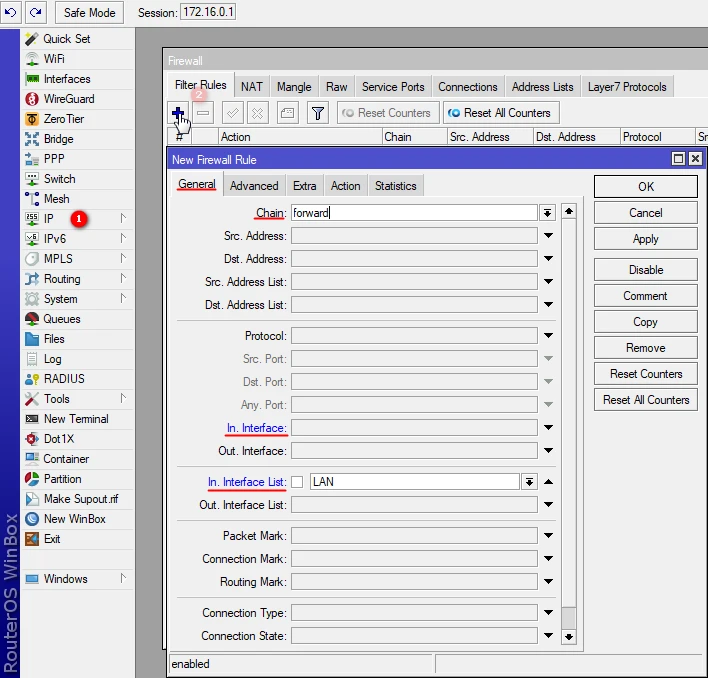Click the Redo arrow icon
Viewport: 708px width, 678px height.
click(x=36, y=12)
